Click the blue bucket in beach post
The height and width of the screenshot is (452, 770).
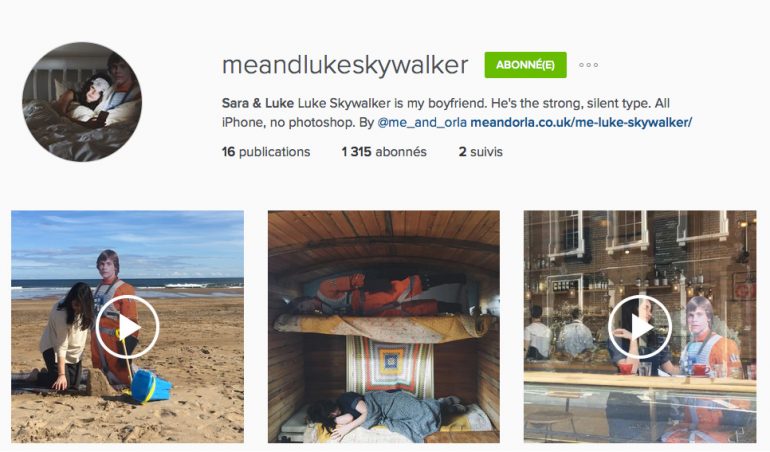(x=151, y=386)
